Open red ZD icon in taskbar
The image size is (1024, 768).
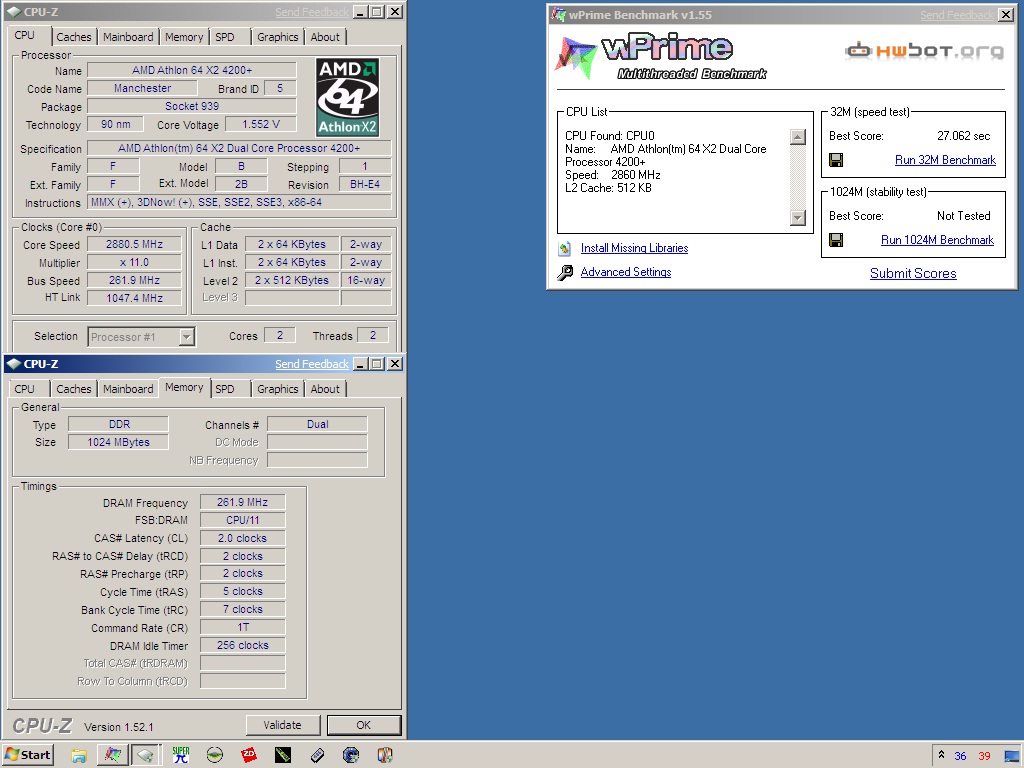coord(249,756)
